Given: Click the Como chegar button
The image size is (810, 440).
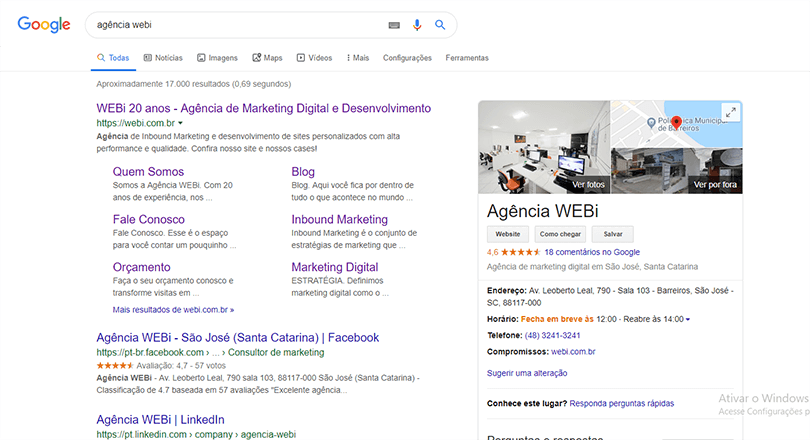Looking at the screenshot, I should tap(560, 234).
